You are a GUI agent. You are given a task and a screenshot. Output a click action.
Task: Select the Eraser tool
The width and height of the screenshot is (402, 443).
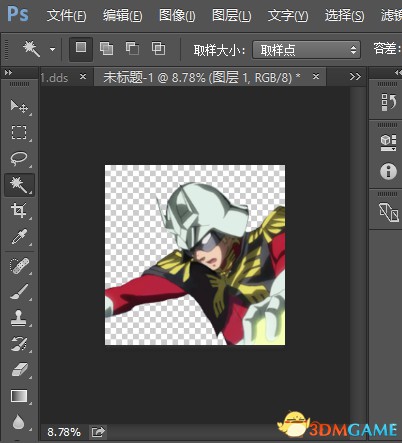(19, 370)
